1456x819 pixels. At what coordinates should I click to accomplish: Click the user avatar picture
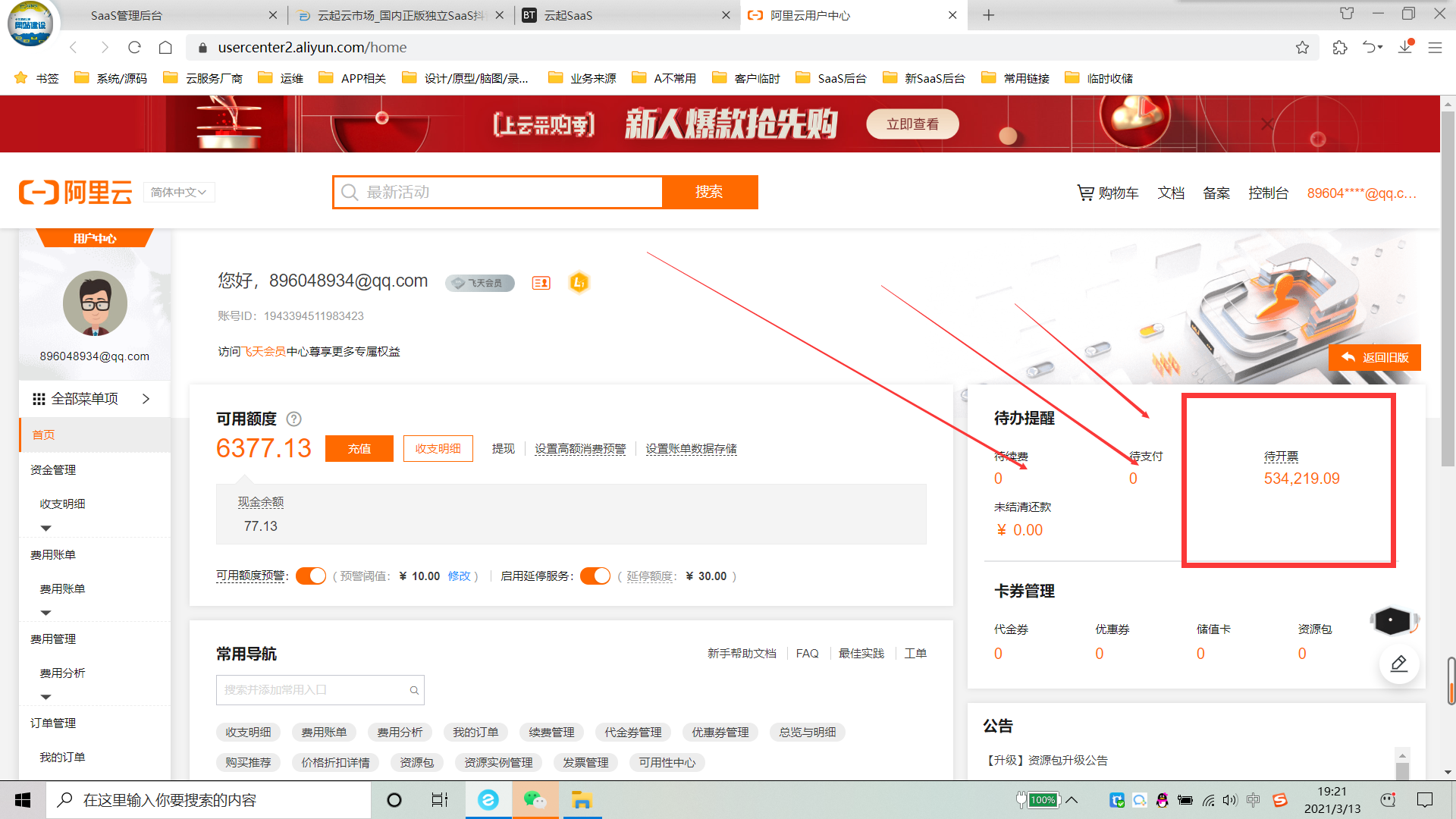pos(95,304)
